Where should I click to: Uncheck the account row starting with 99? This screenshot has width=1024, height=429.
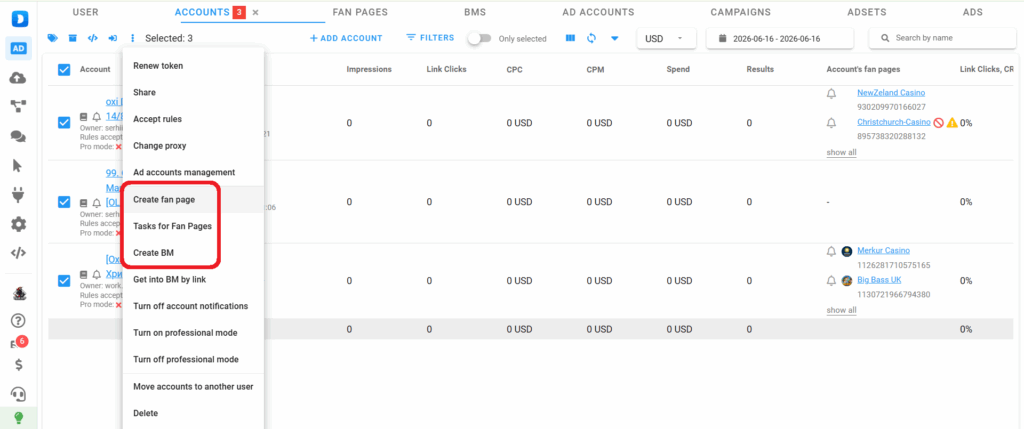[64, 202]
